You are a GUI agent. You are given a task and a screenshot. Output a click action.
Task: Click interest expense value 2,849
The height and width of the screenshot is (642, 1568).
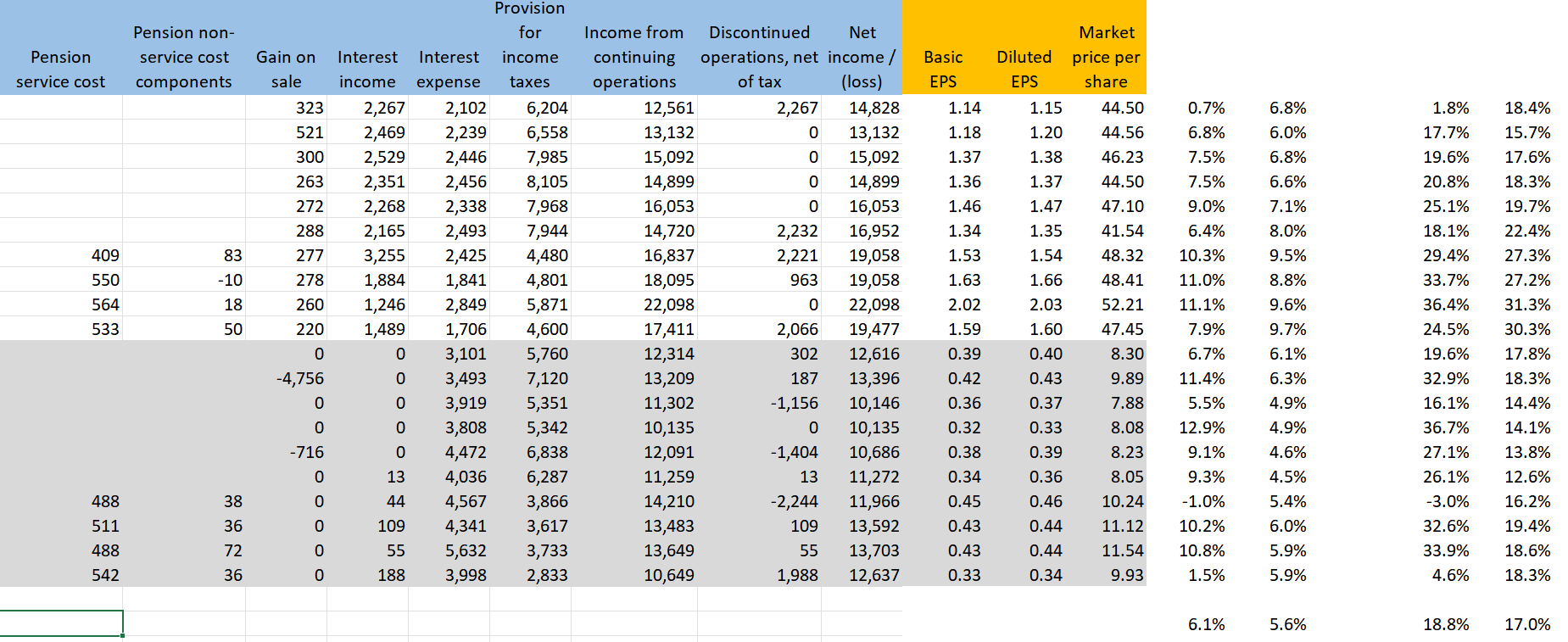(466, 304)
